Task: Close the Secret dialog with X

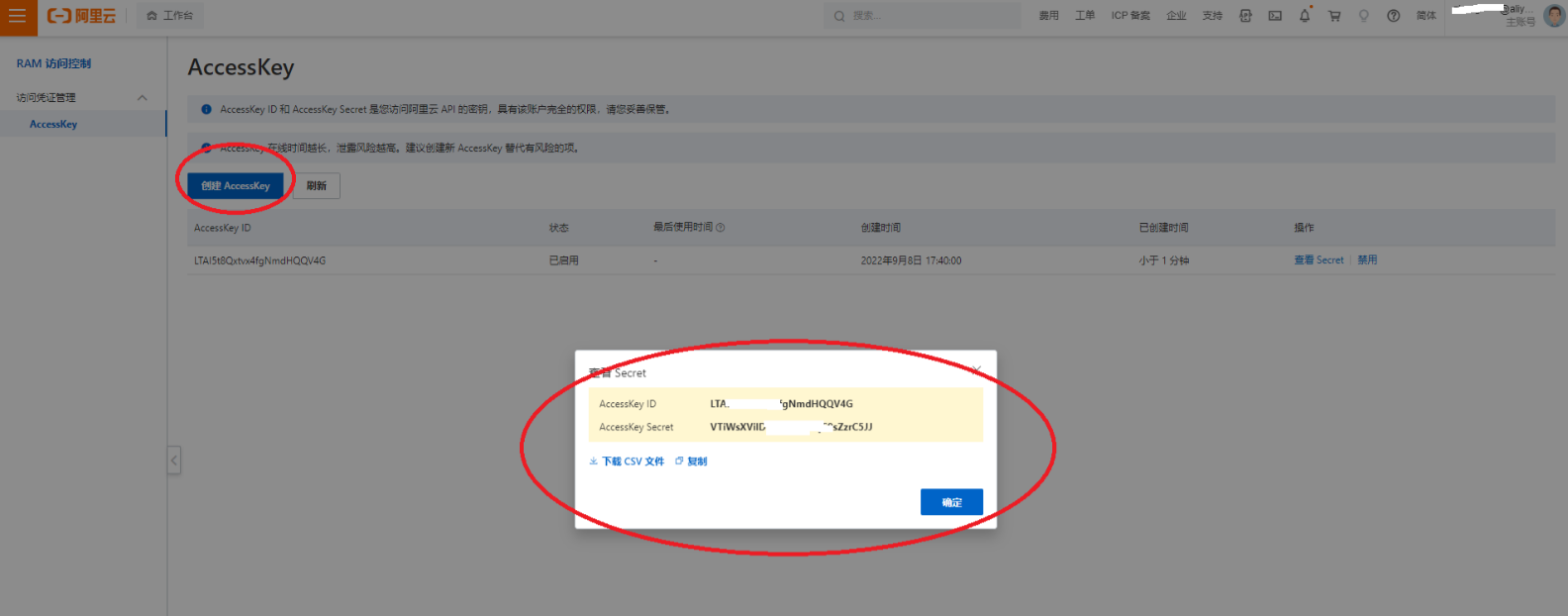Action: pyautogui.click(x=976, y=370)
